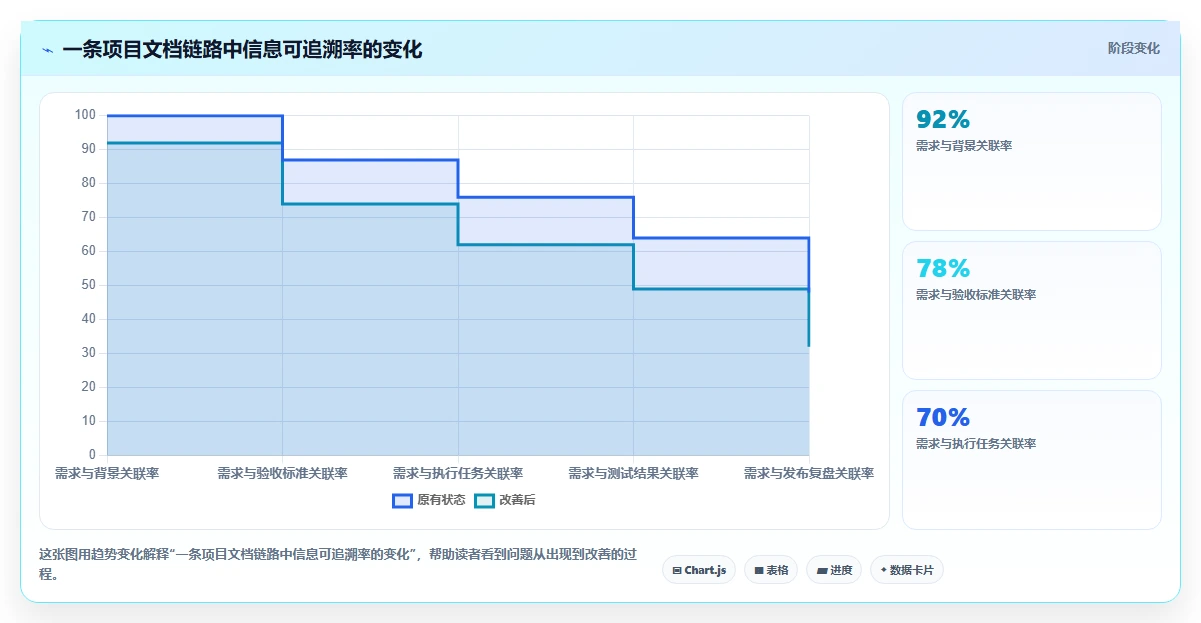
Task: Click the 改善后 legend label text
Action: click(x=517, y=500)
